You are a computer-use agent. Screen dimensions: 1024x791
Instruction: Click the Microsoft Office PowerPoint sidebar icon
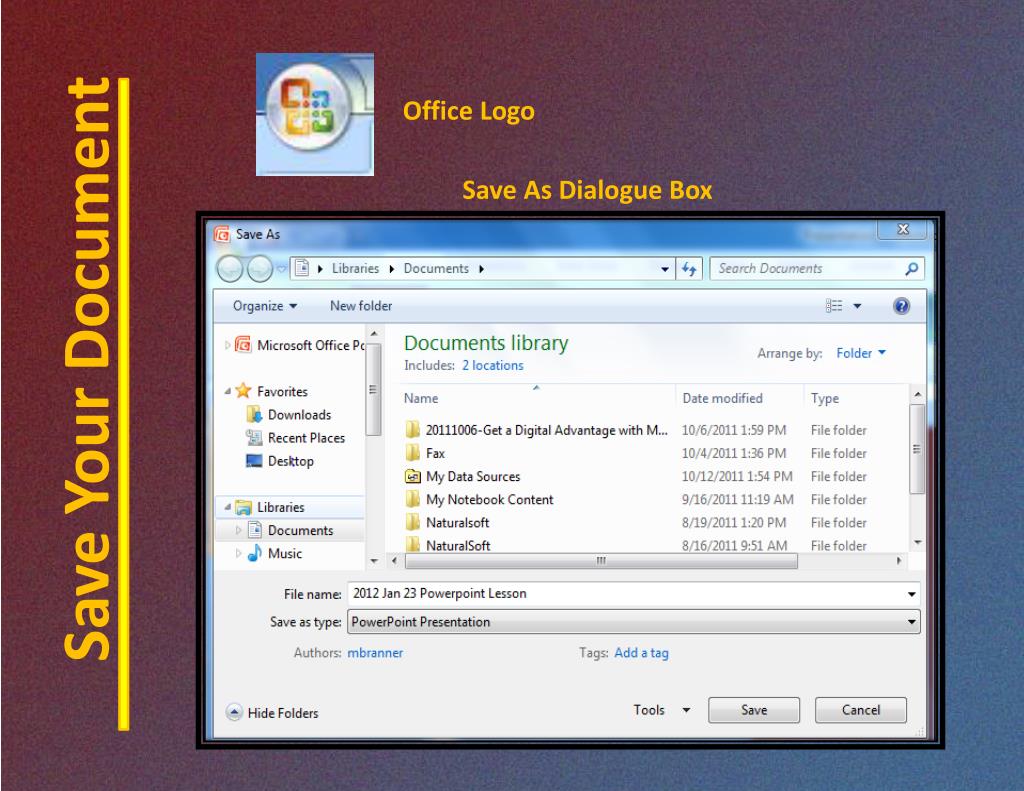[x=243, y=344]
